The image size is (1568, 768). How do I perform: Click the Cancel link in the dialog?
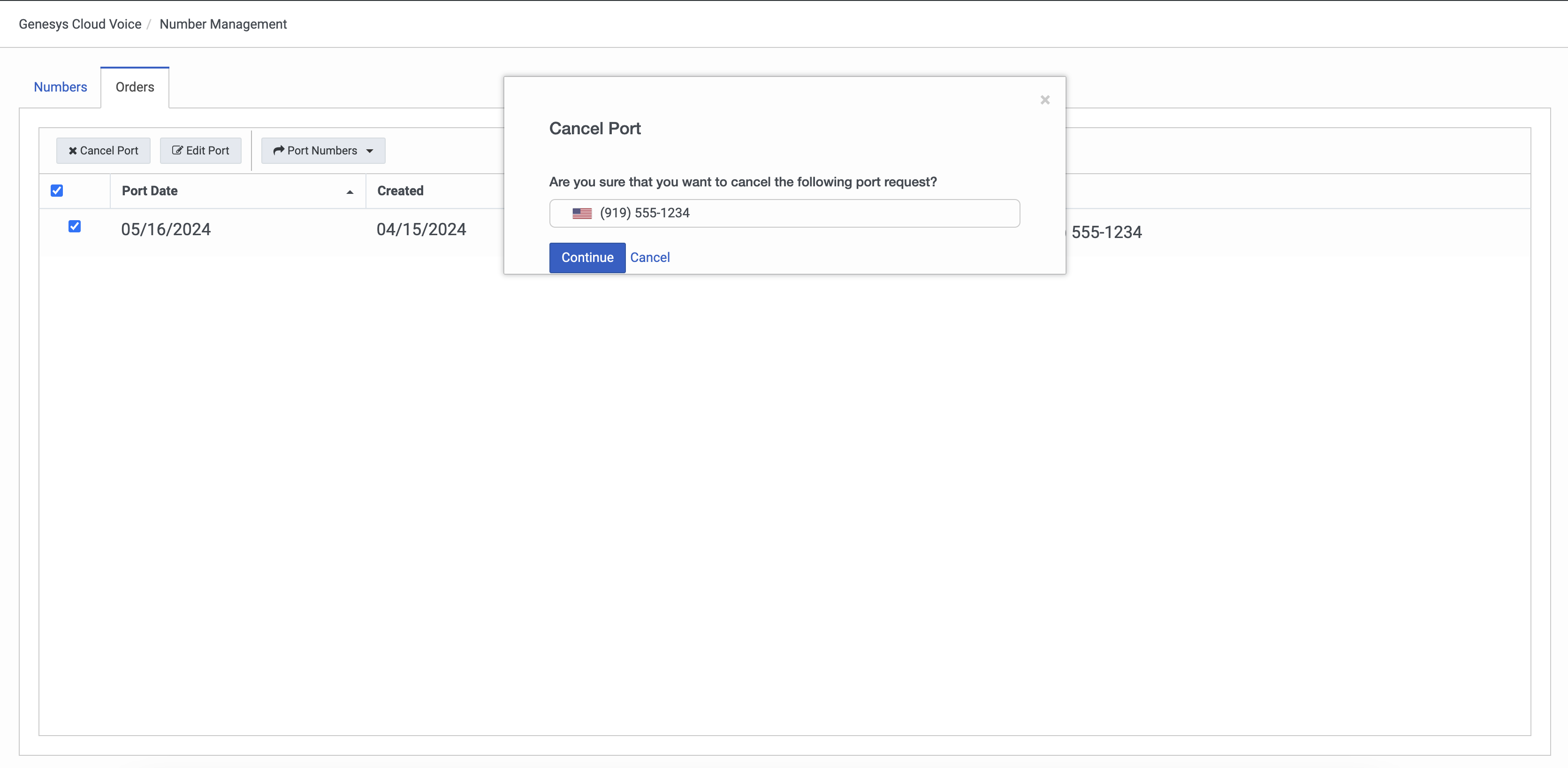649,258
